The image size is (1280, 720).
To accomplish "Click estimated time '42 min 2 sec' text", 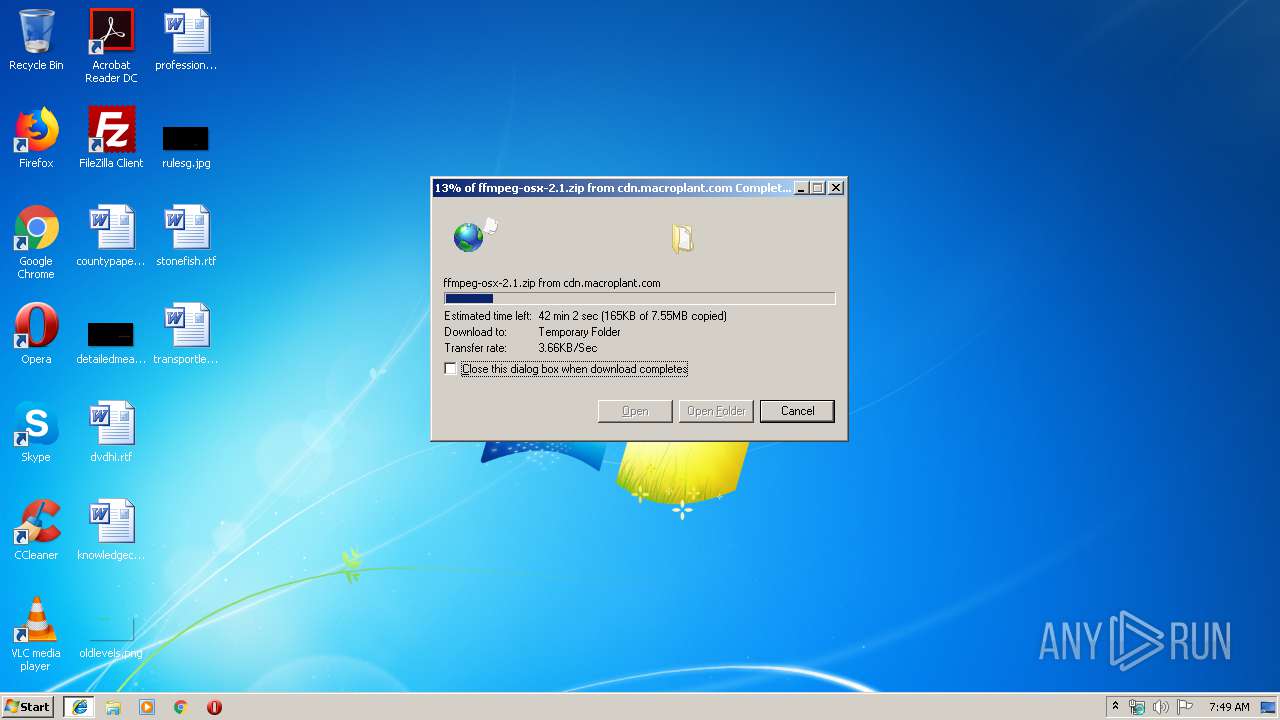I will (x=569, y=316).
